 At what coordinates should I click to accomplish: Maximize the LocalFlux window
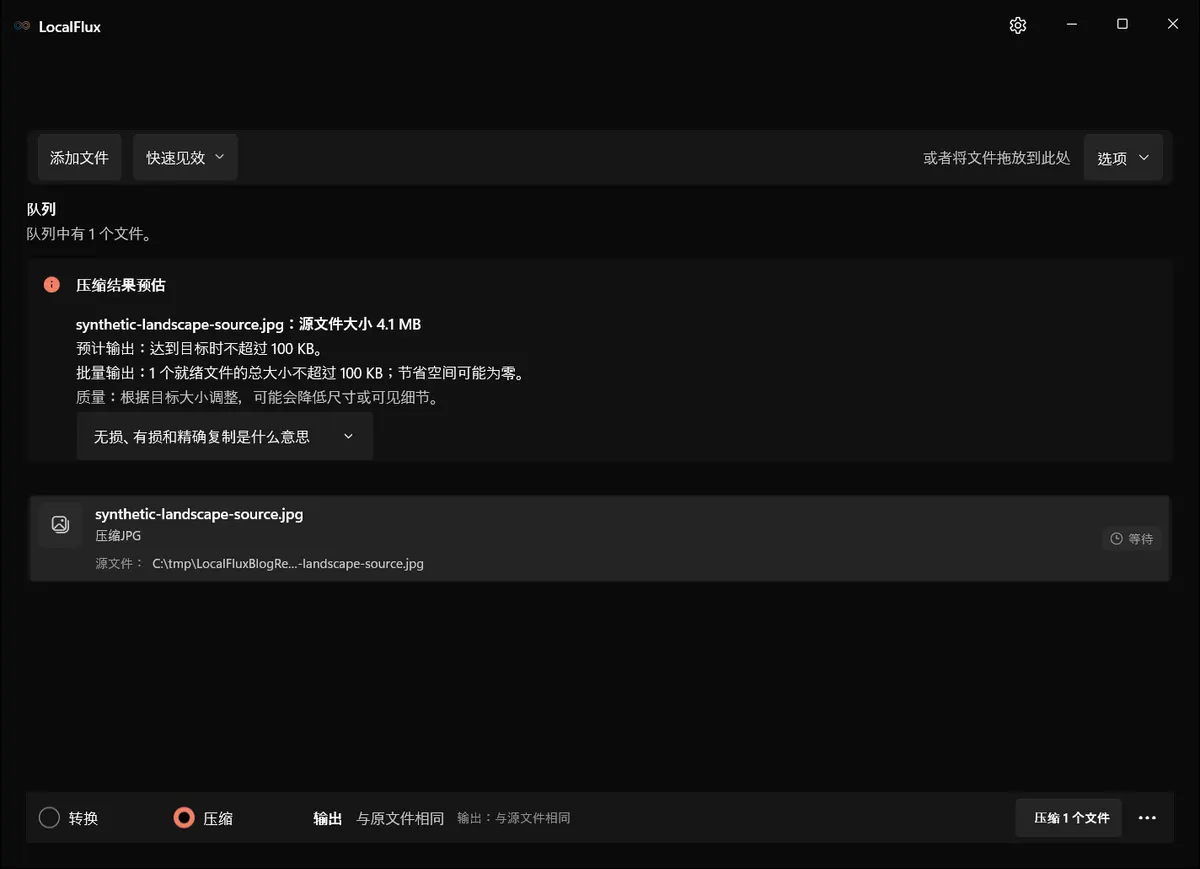[1122, 25]
